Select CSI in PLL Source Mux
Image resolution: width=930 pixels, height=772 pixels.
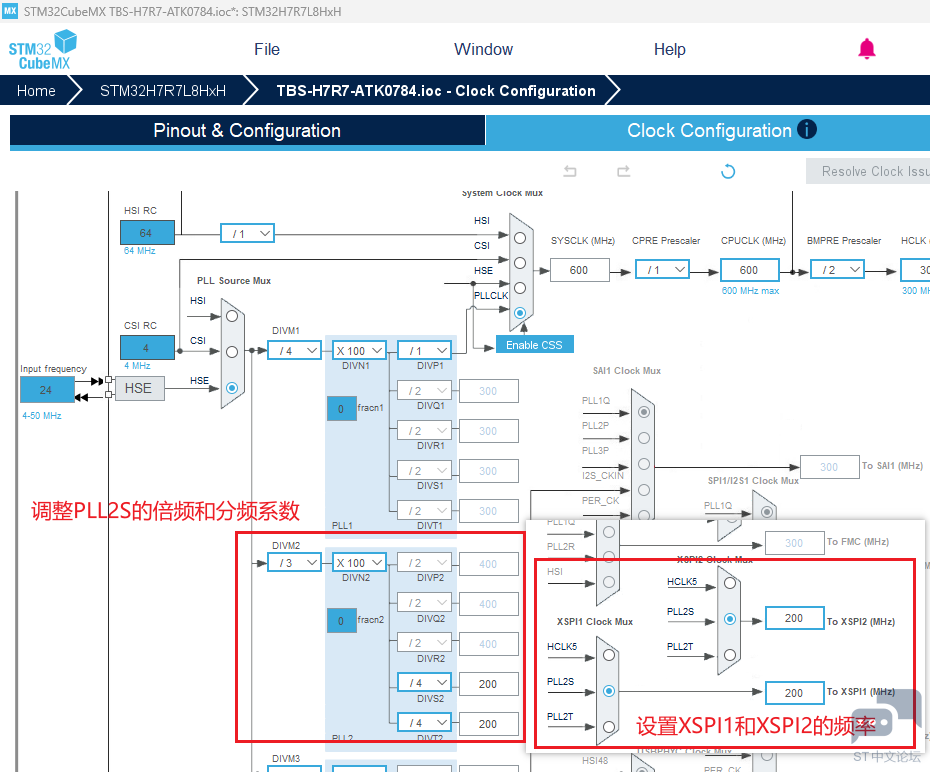pyautogui.click(x=232, y=352)
